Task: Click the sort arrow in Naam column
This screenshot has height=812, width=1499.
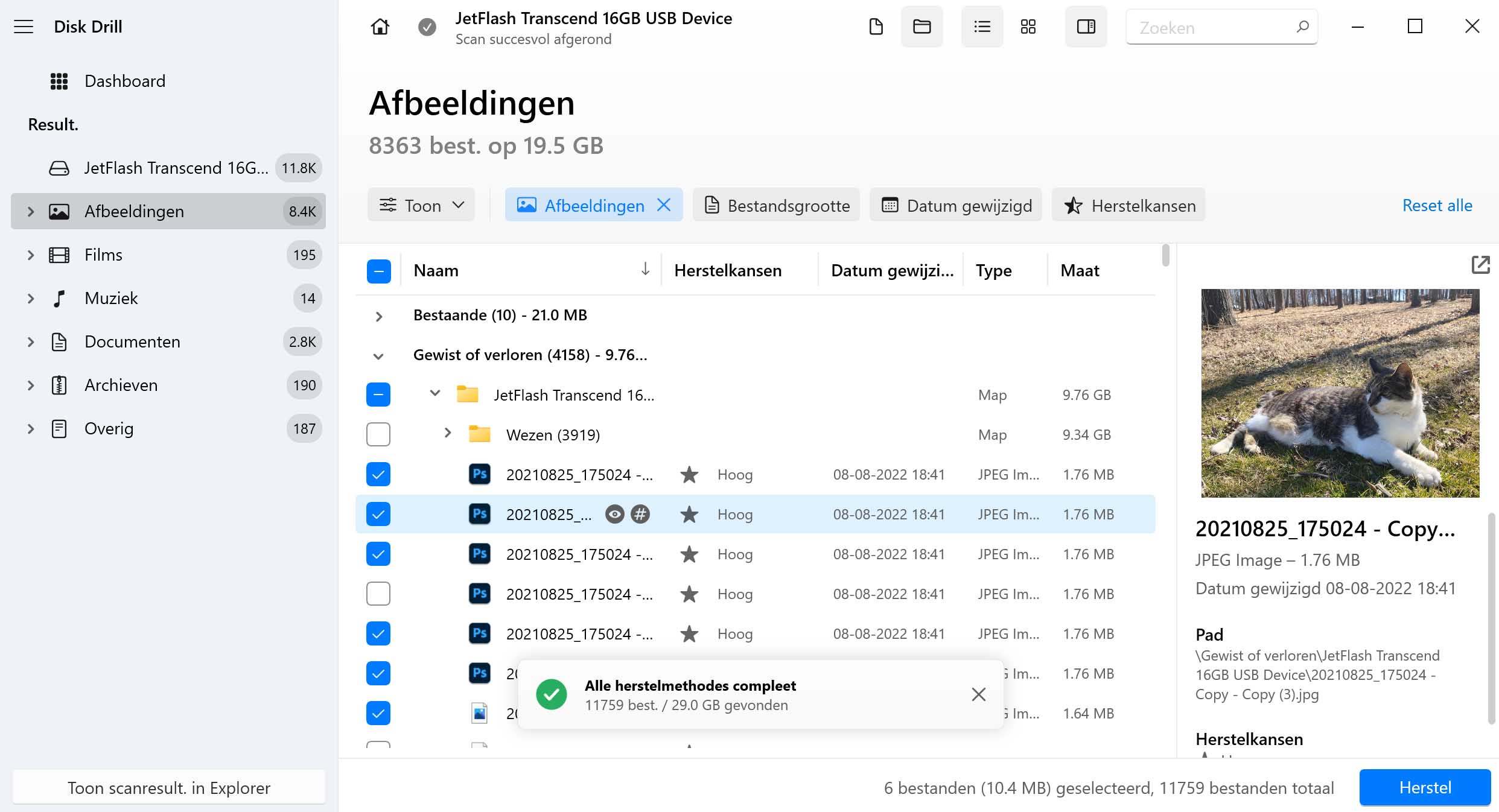Action: click(645, 269)
